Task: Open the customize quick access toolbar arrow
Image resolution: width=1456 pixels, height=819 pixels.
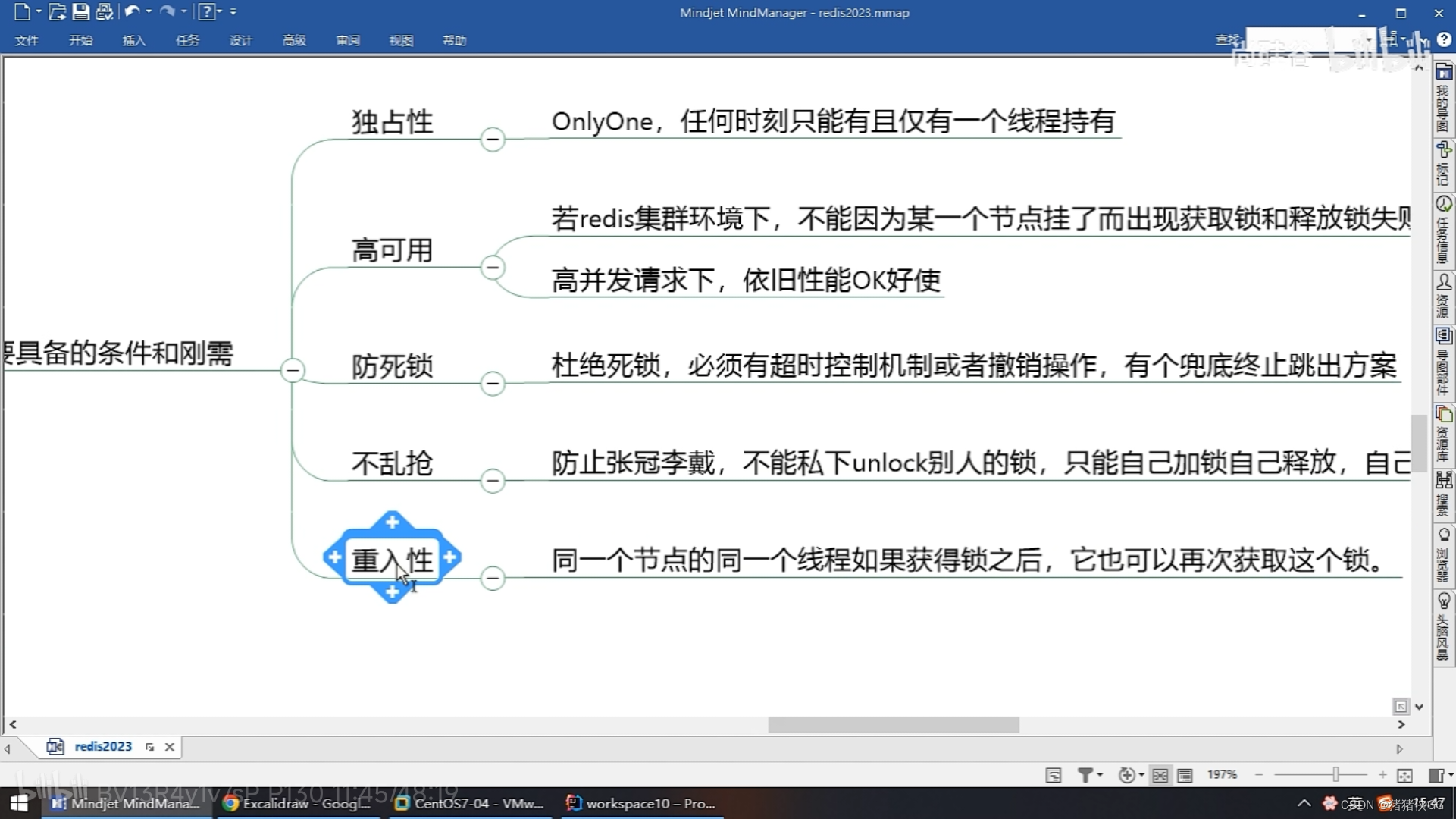Action: point(233,11)
